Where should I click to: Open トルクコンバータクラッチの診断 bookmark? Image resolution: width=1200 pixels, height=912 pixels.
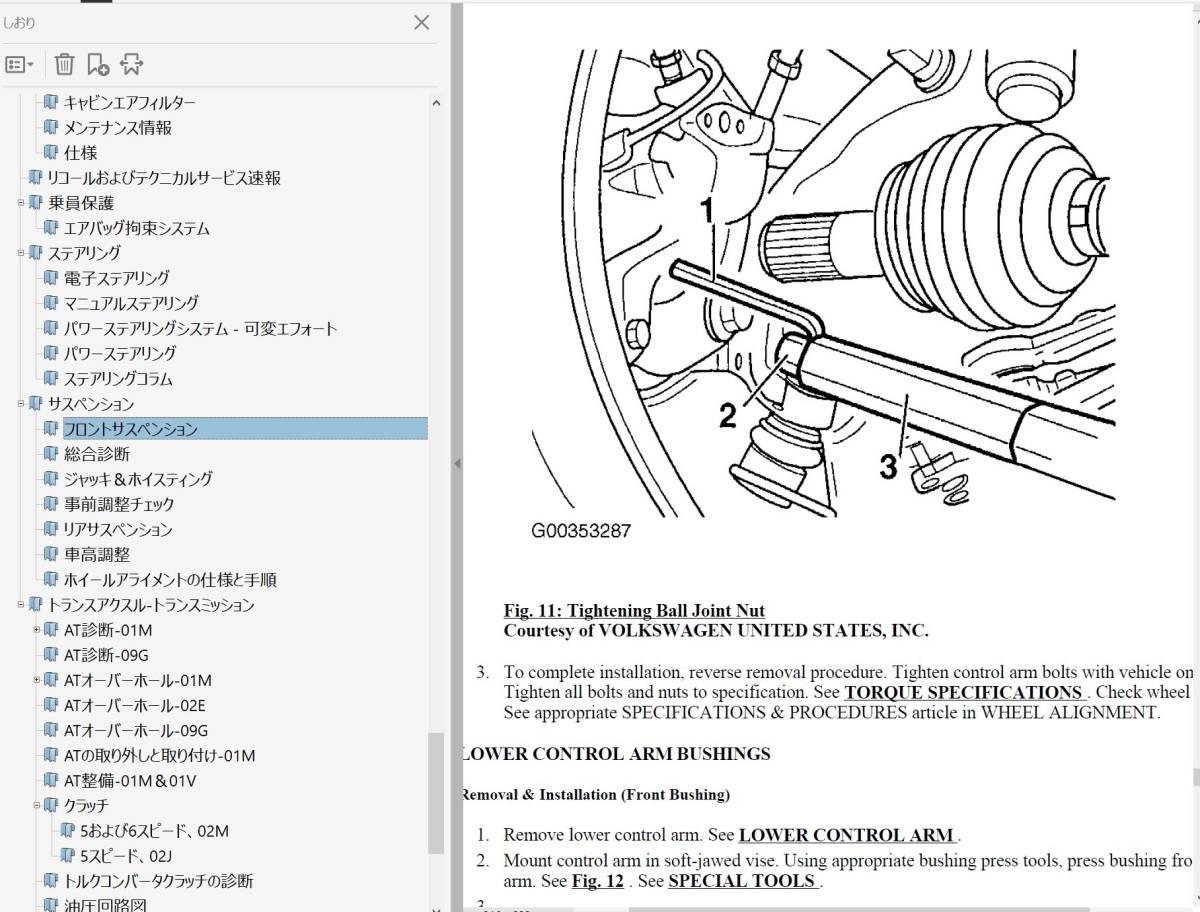tap(159, 881)
